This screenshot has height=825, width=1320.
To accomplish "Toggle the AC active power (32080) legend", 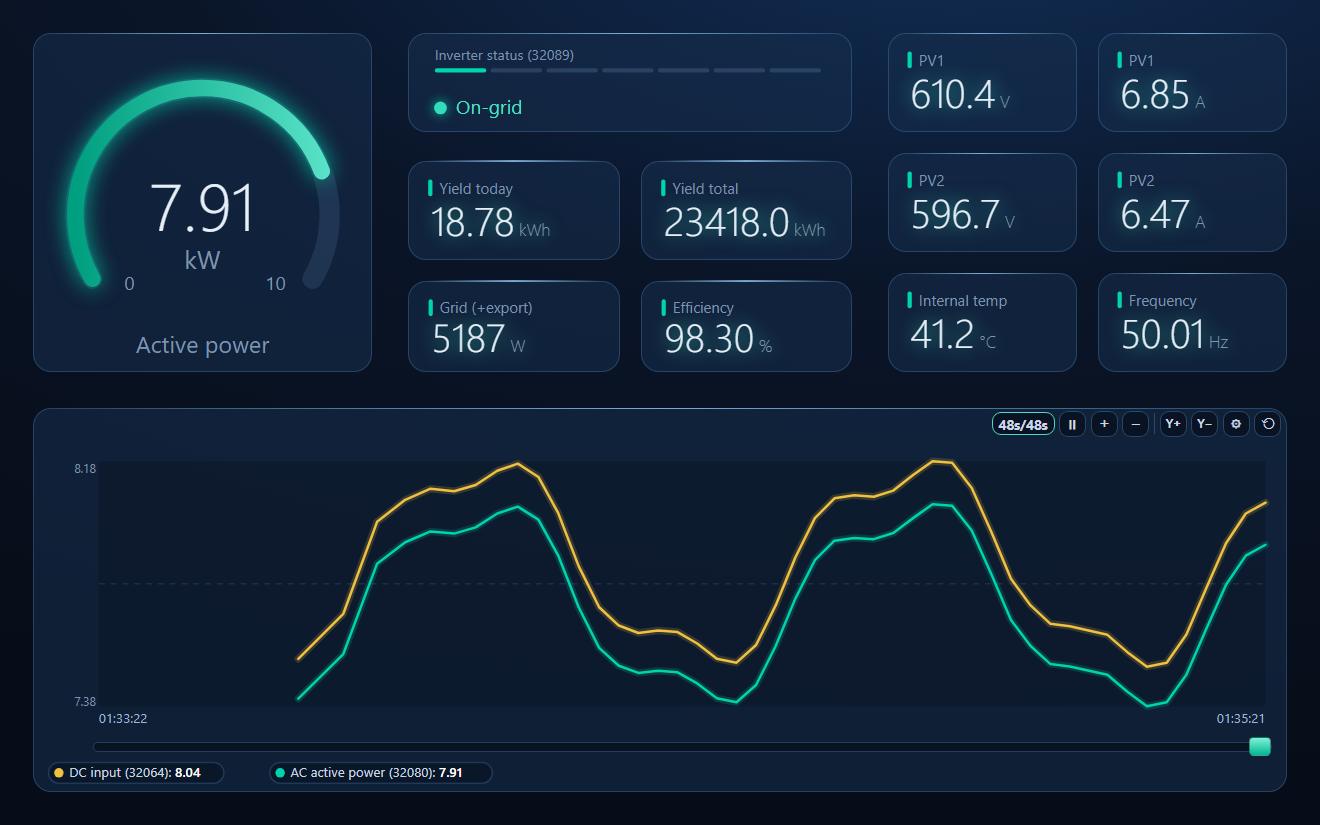I will pos(381,773).
